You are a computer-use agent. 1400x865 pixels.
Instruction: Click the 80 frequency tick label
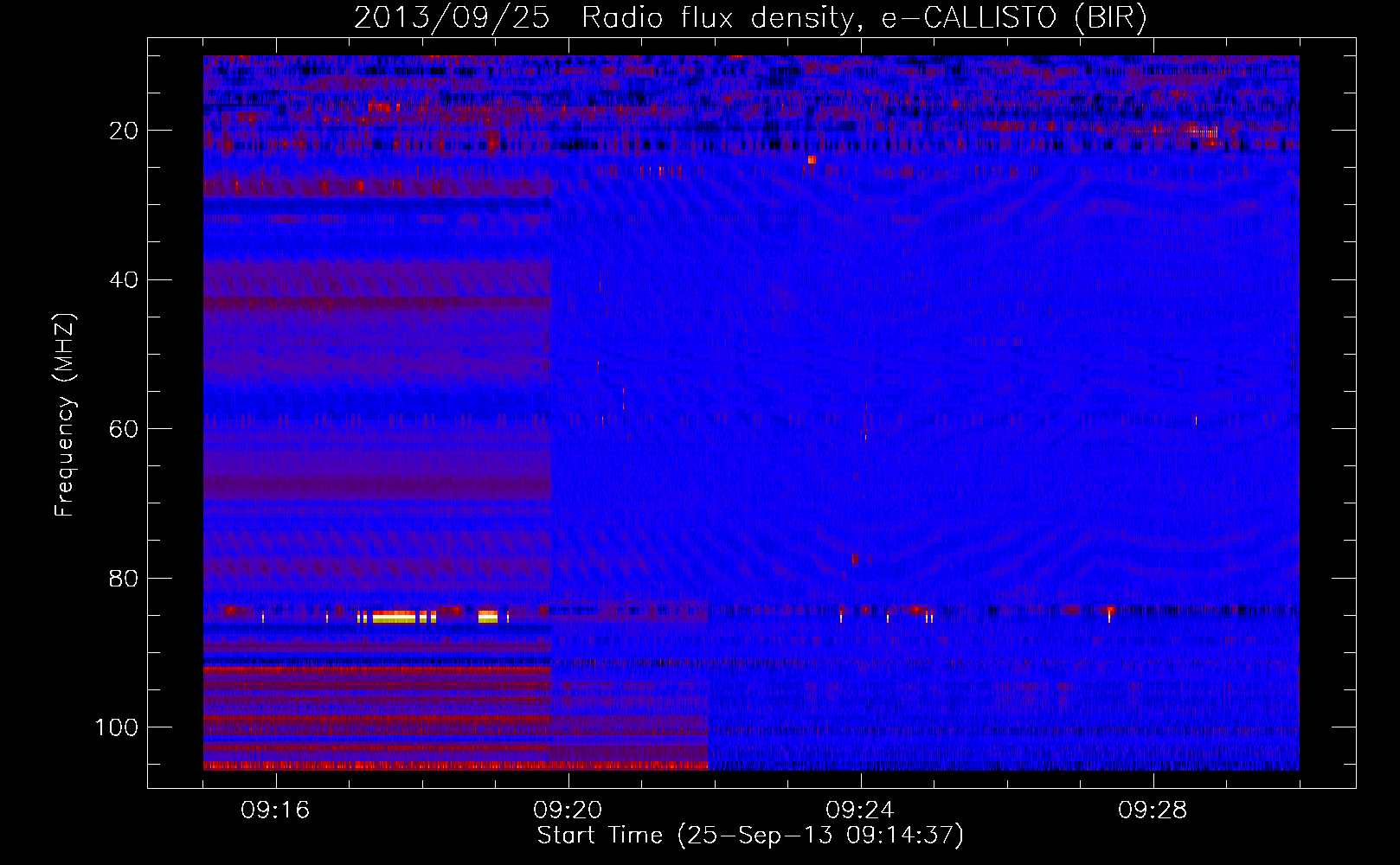[125, 578]
